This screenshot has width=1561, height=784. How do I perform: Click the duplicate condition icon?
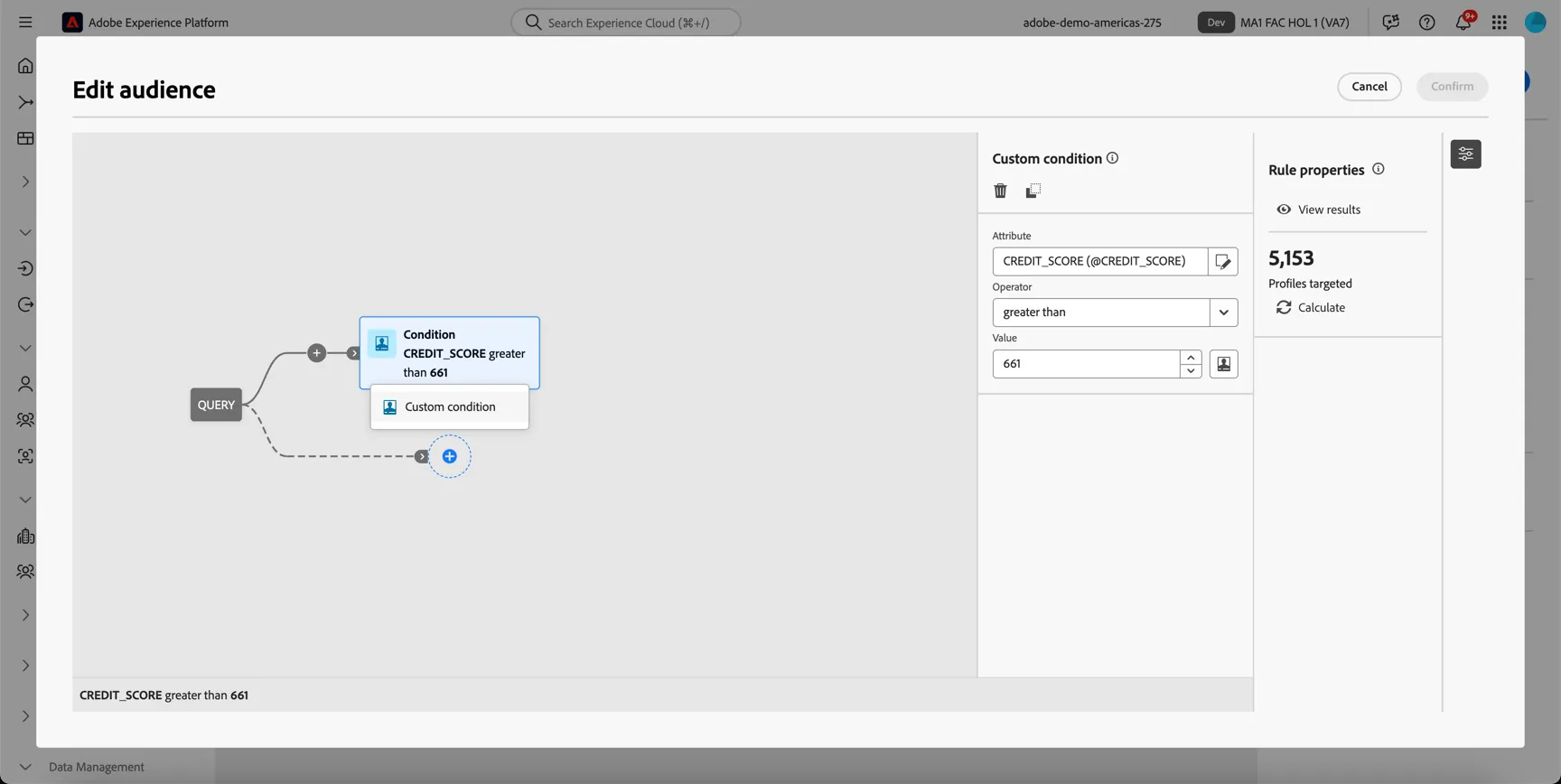point(1033,191)
